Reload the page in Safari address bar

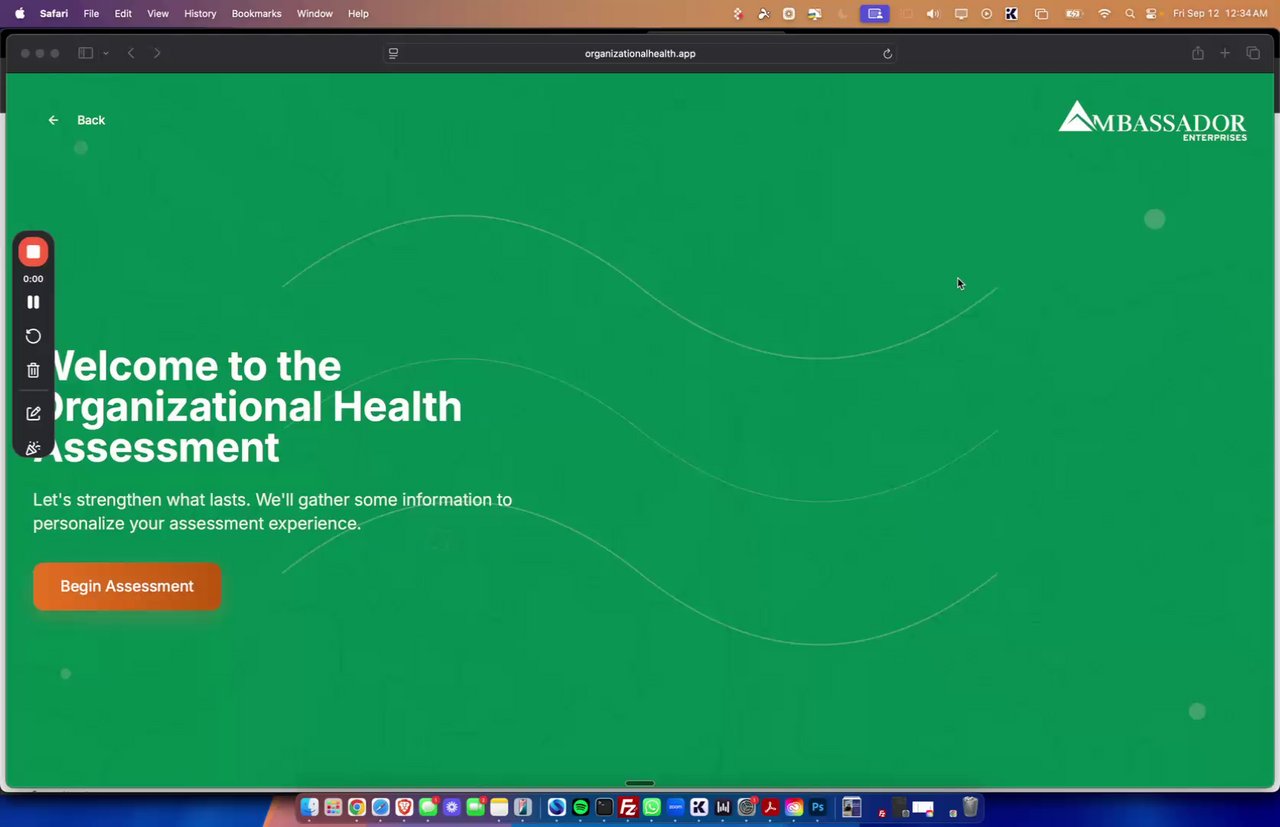point(887,54)
